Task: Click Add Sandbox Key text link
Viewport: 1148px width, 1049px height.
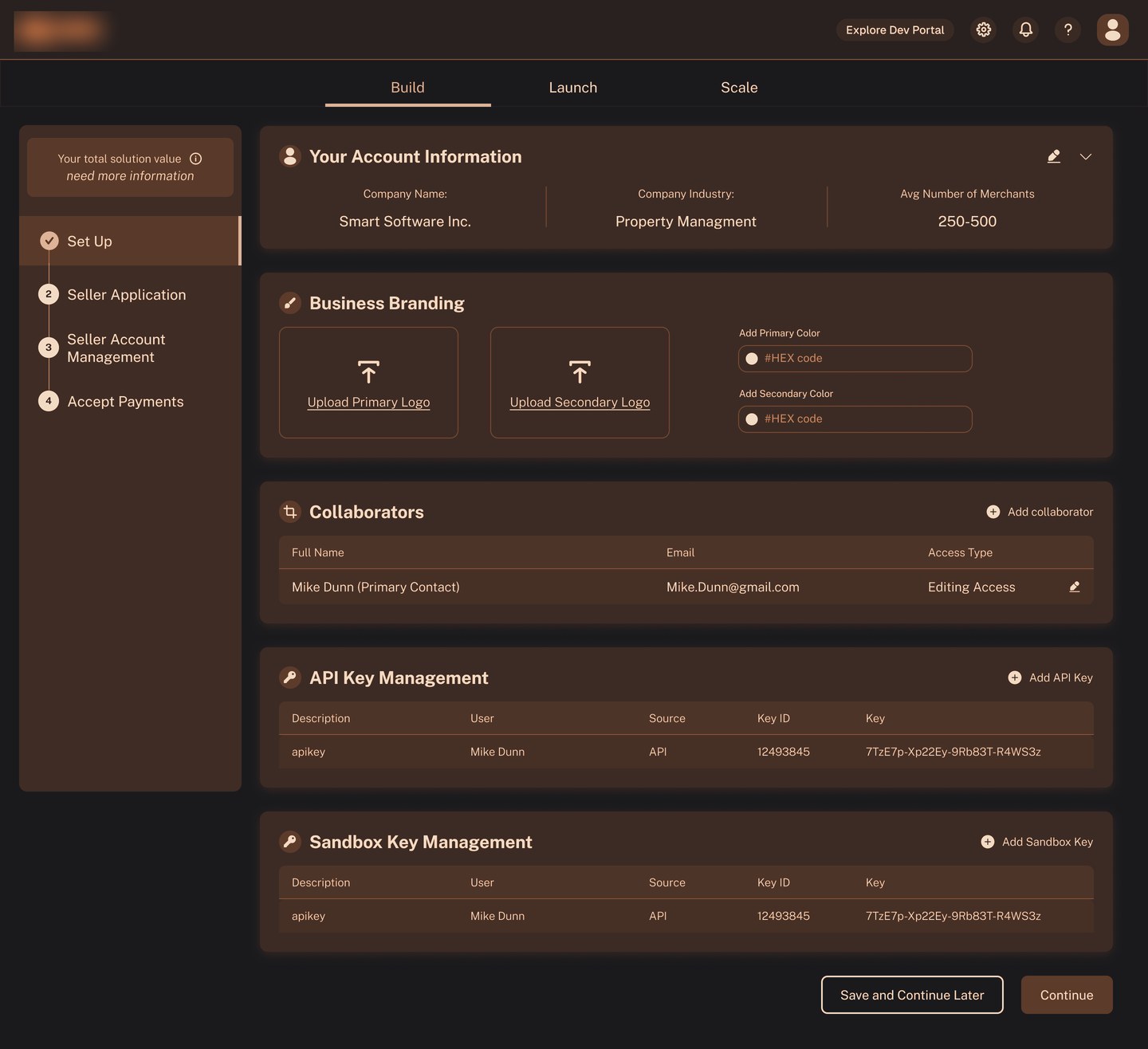Action: coord(1048,842)
